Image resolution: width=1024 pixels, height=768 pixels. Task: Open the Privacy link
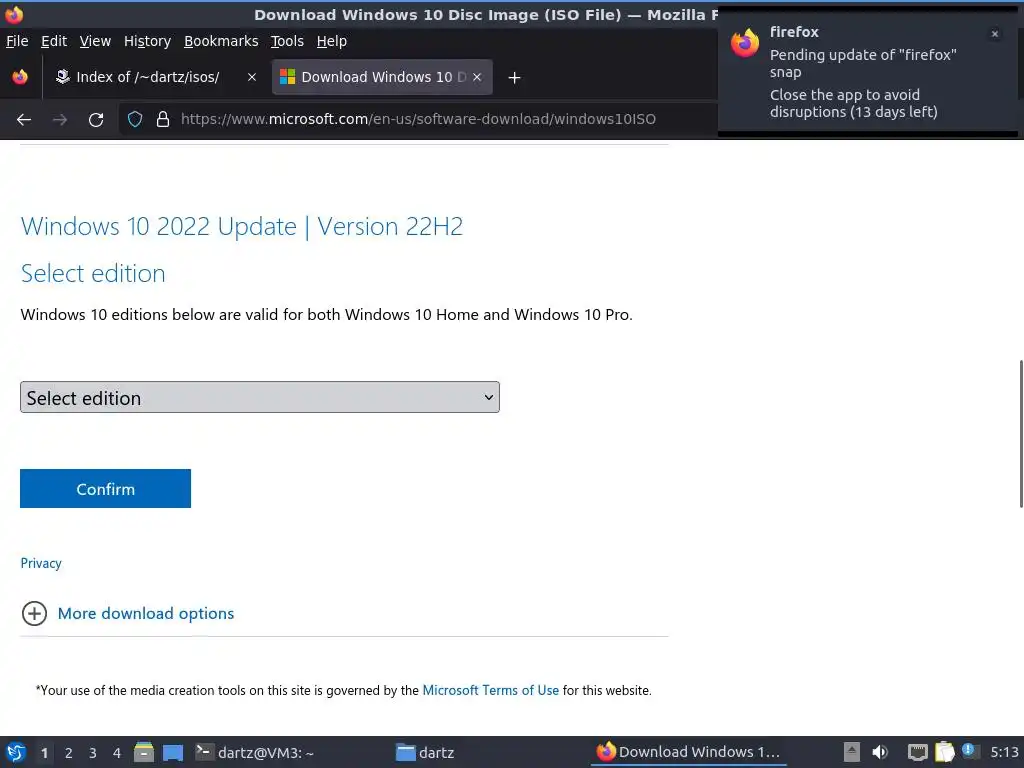[x=41, y=563]
